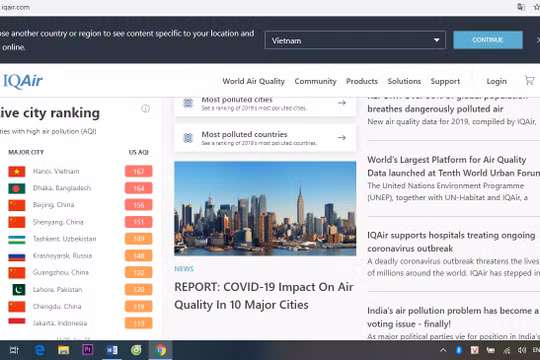Image resolution: width=540 pixels, height=360 pixels.
Task: Open the COVID-19 Impact report headline
Action: click(x=264, y=296)
